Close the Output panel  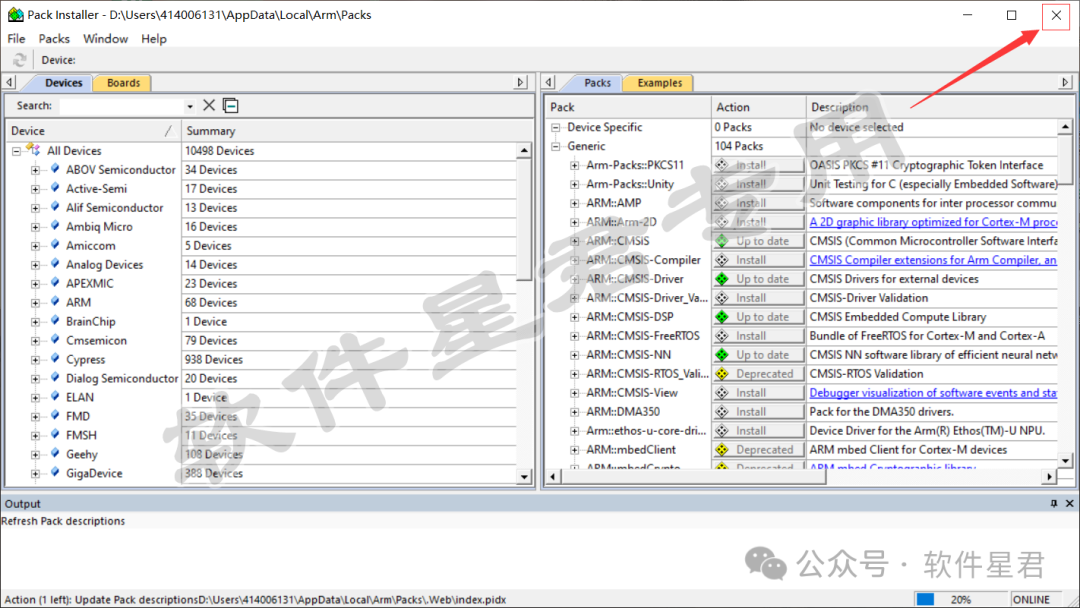coord(1070,503)
